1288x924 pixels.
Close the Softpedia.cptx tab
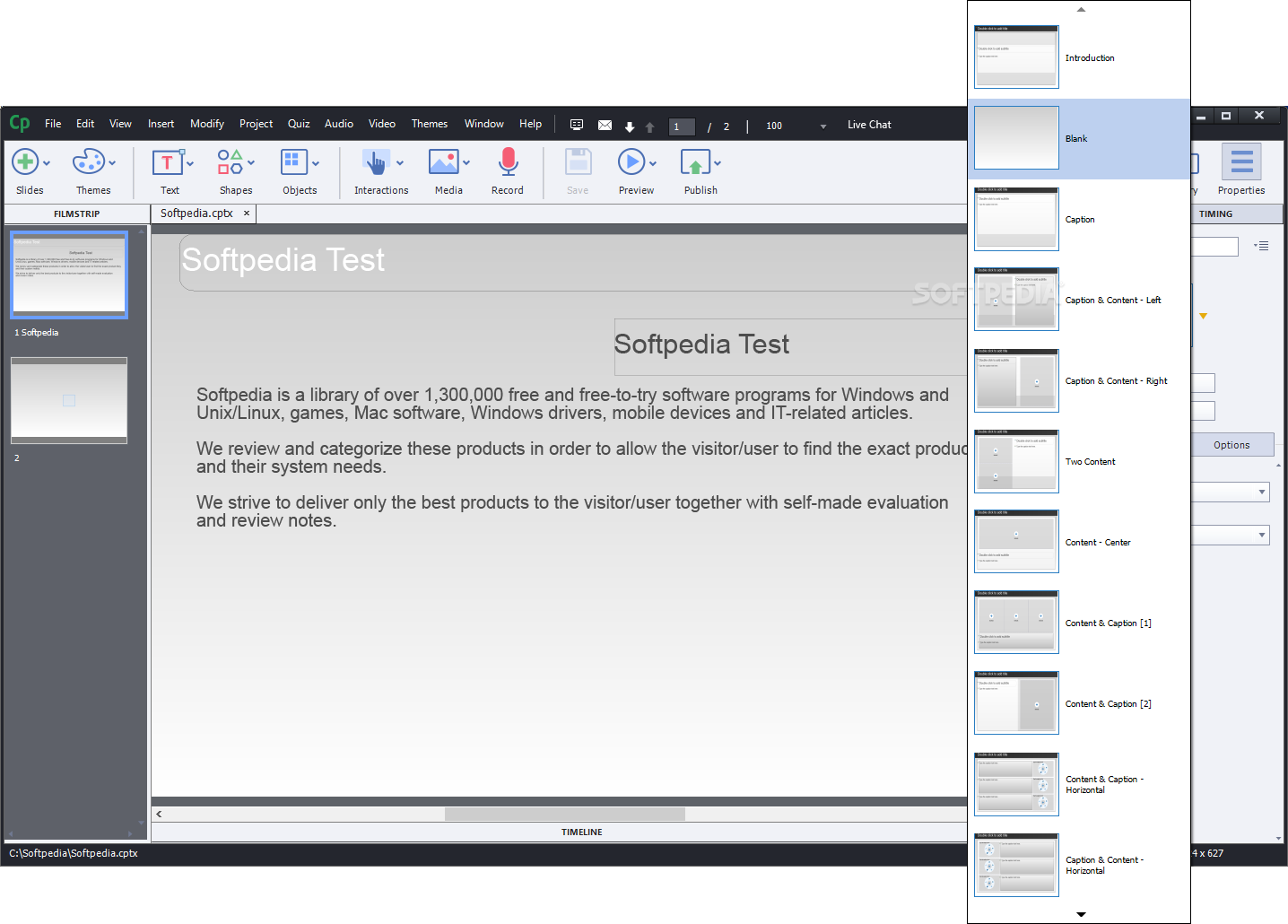pos(247,214)
